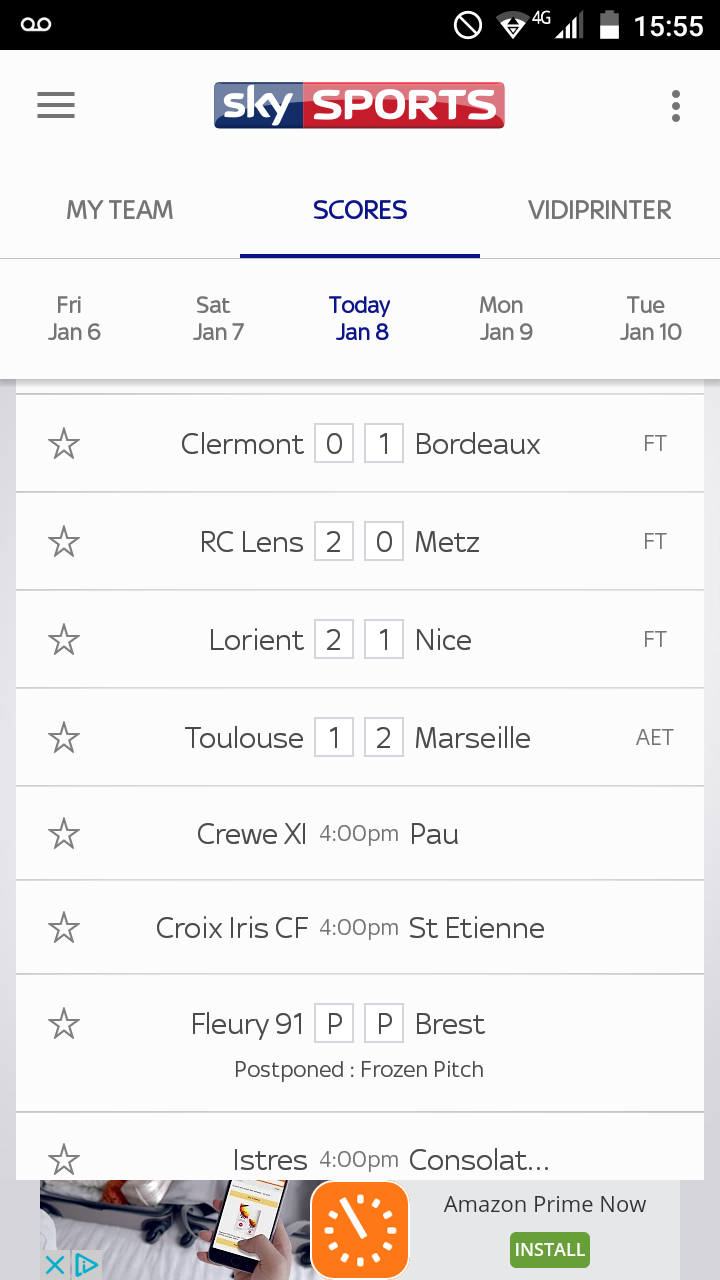Go to Mon Jan 9 fixtures
Viewport: 720px width, 1280px height.
pos(505,318)
